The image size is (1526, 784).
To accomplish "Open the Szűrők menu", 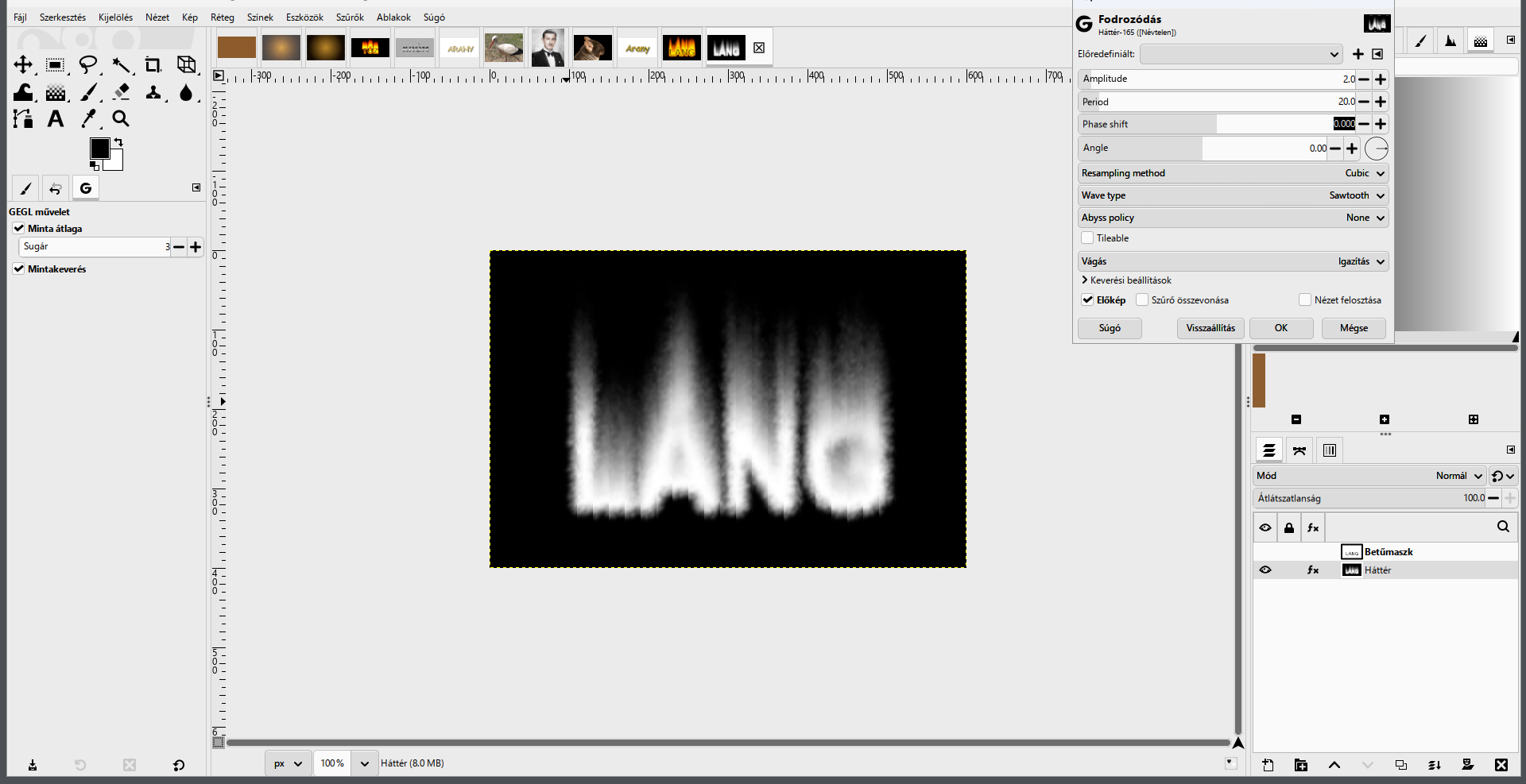I will coord(350,17).
